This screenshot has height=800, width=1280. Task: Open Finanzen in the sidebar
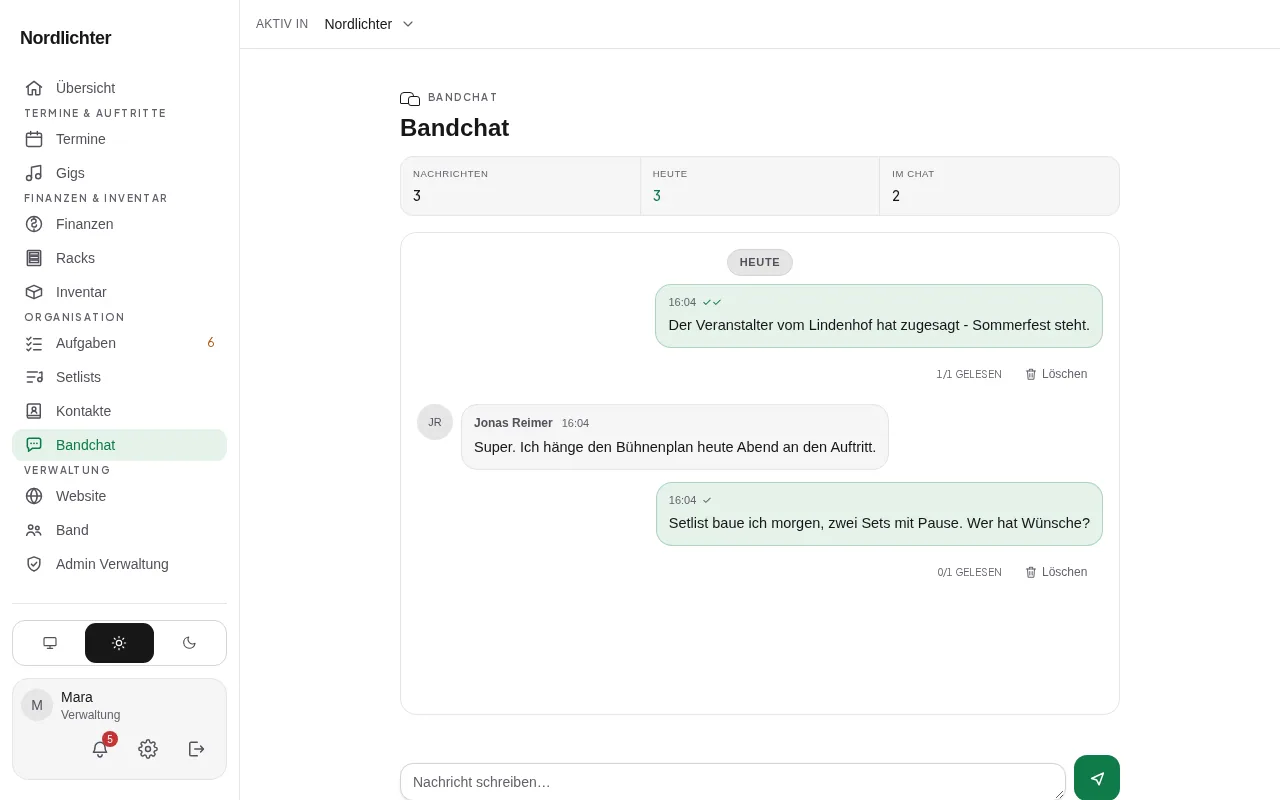(x=119, y=224)
